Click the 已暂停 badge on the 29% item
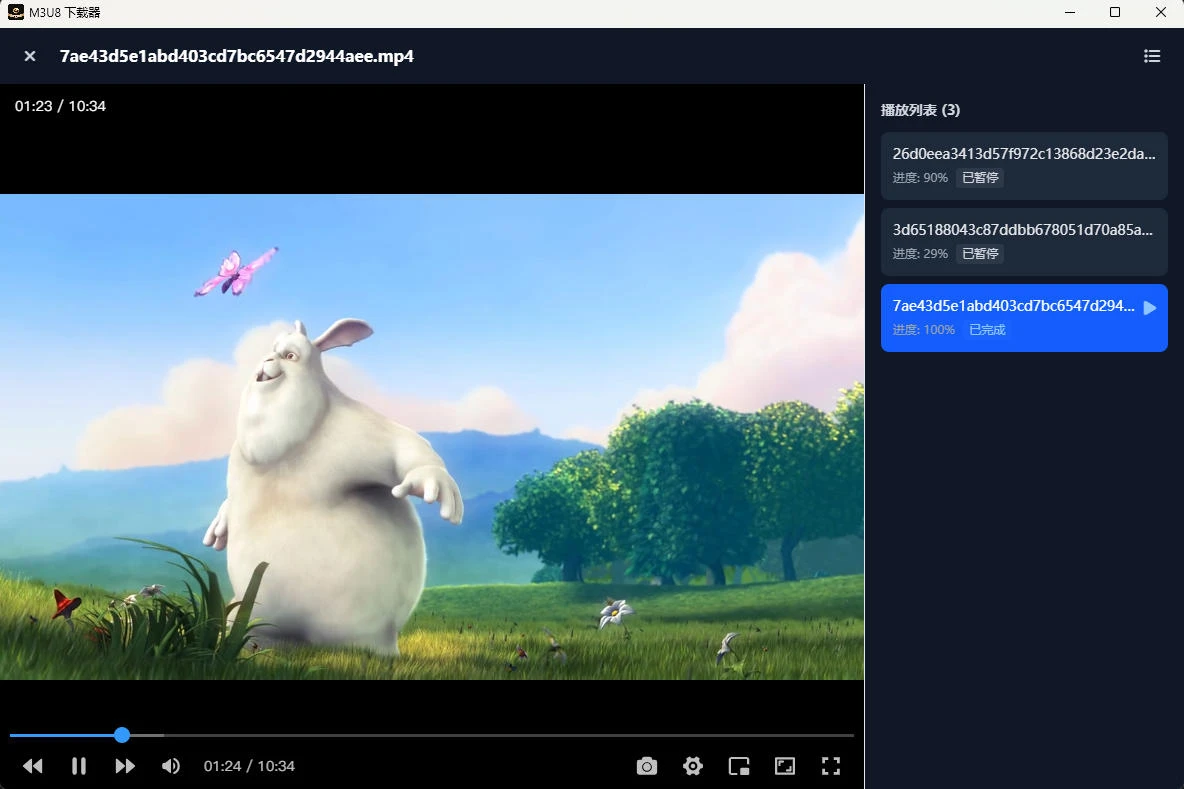The width and height of the screenshot is (1184, 789). (980, 254)
